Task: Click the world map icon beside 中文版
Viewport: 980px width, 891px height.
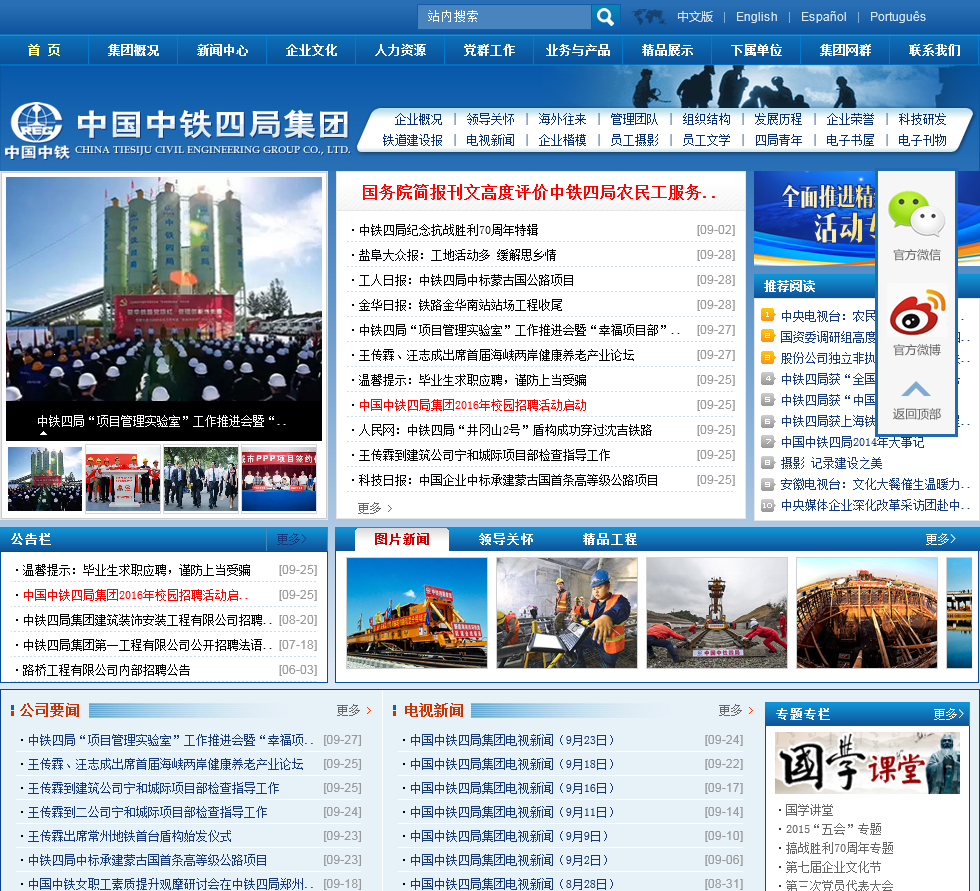Action: tap(648, 17)
